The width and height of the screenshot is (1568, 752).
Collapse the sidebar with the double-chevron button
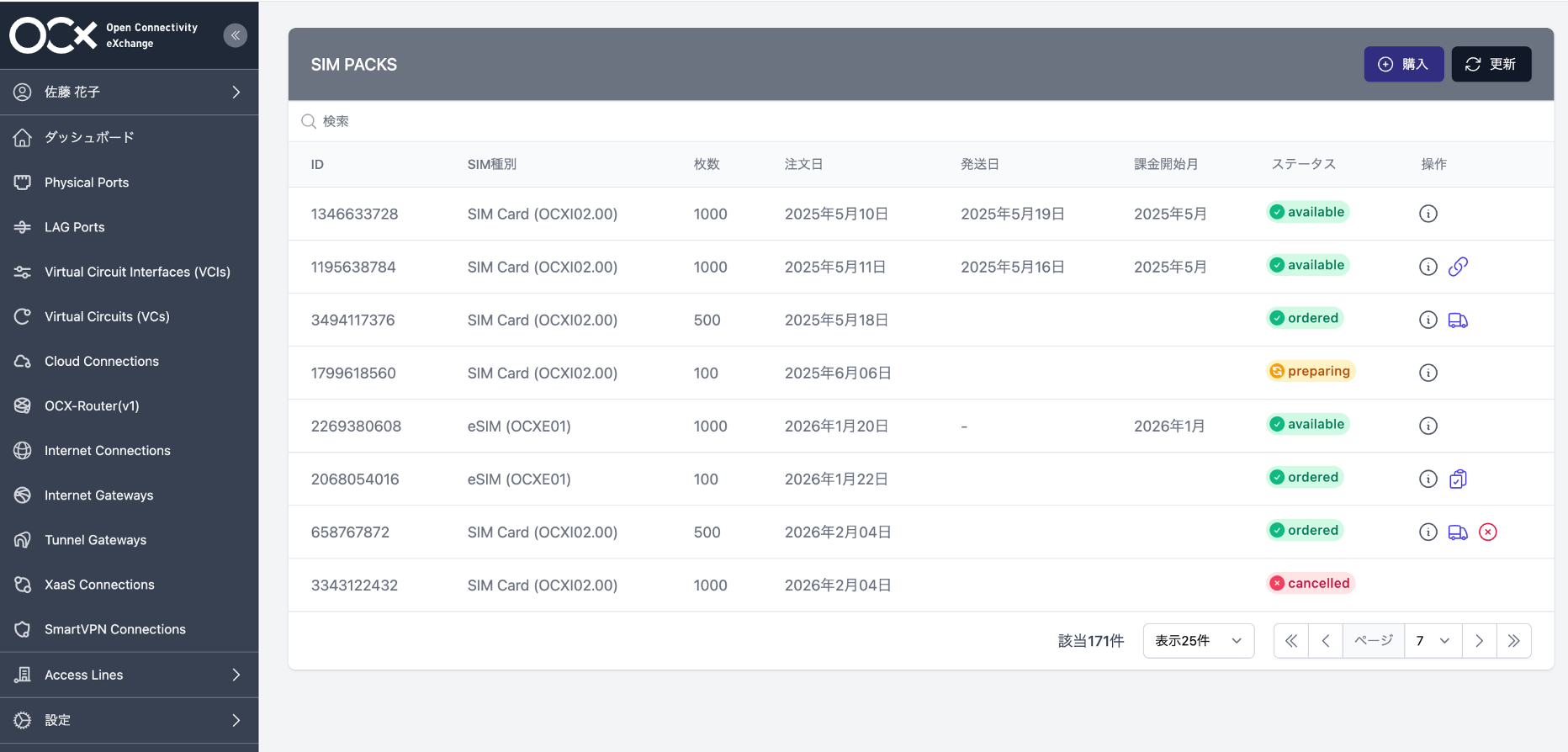tap(236, 35)
